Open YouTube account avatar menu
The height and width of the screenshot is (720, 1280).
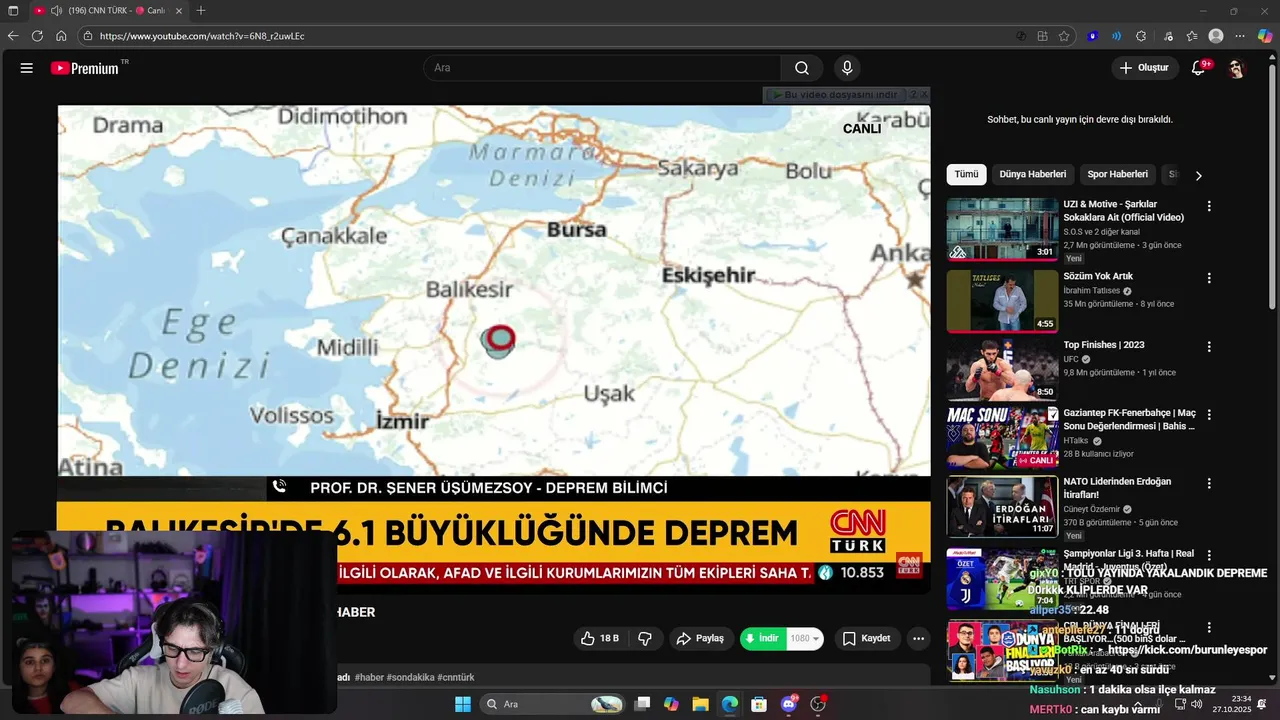click(x=1237, y=68)
